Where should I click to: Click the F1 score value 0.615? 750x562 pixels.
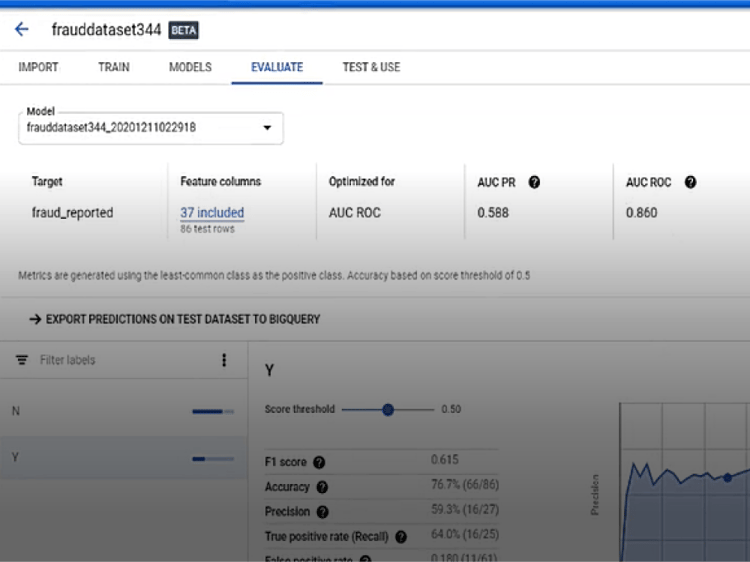point(445,460)
